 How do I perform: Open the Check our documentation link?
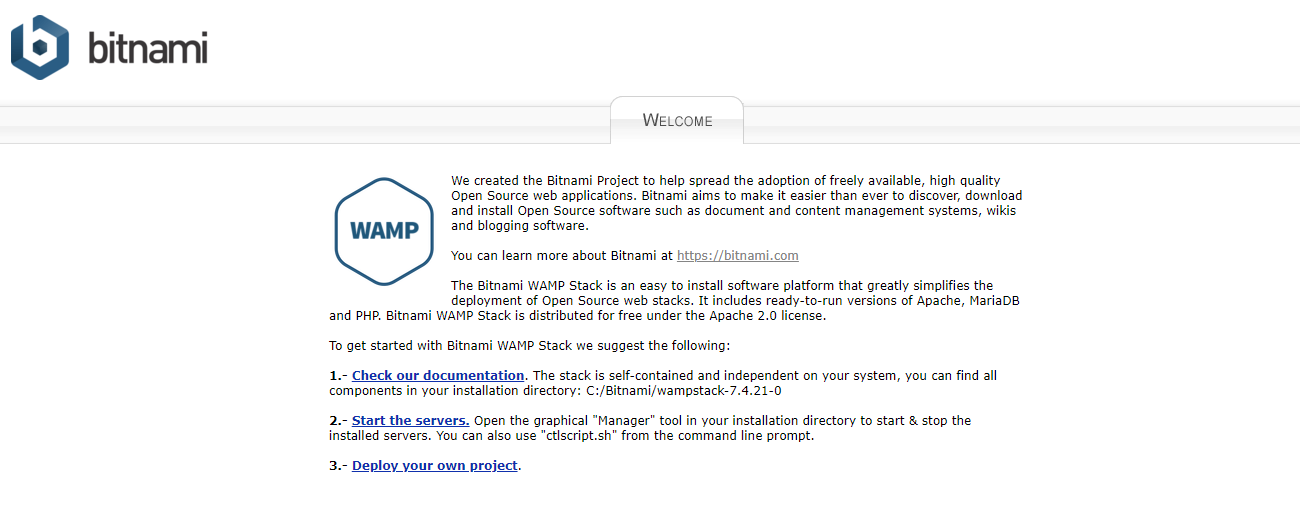coord(438,376)
